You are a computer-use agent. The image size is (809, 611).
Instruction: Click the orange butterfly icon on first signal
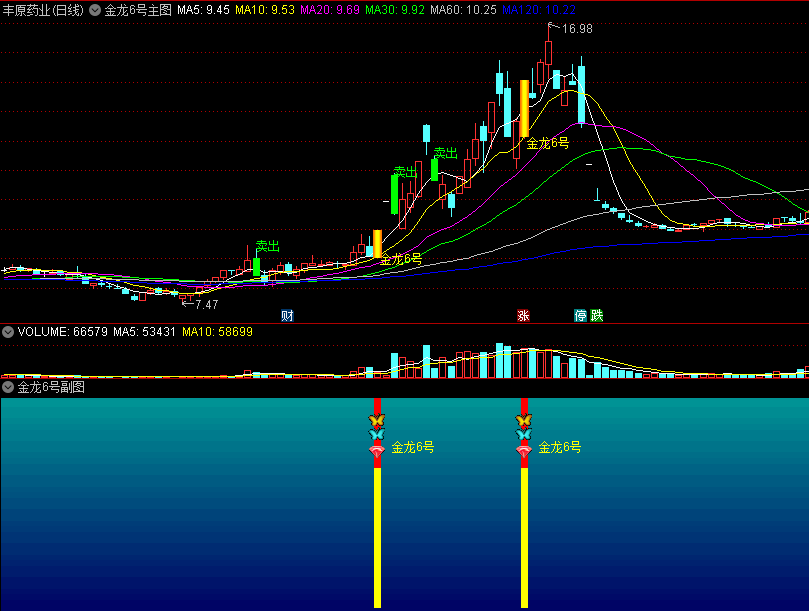[377, 420]
